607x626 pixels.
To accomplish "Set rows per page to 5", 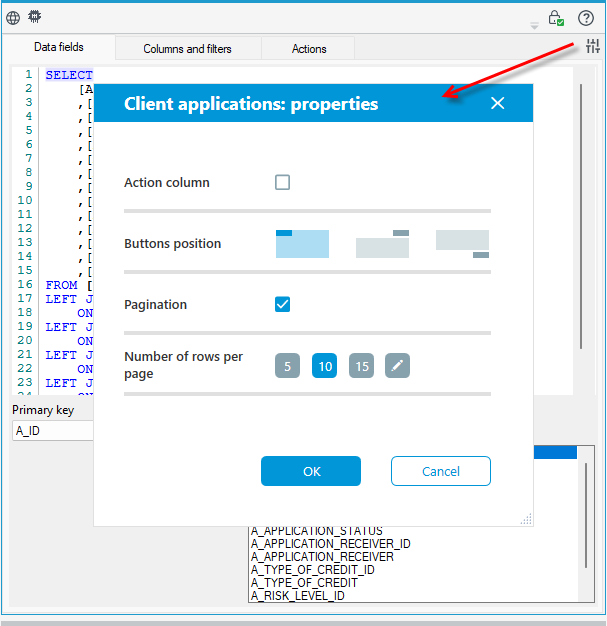I will click(x=288, y=366).
